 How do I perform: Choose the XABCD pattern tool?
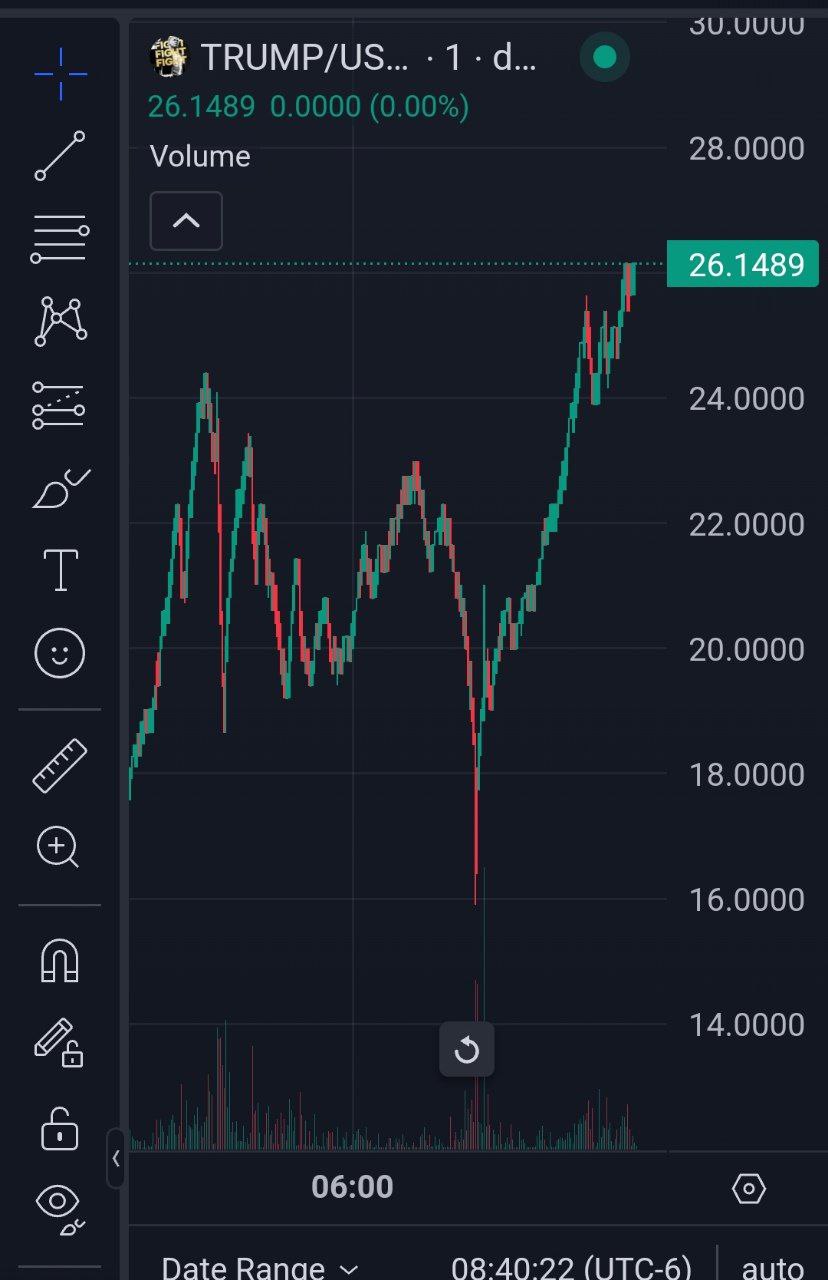point(60,321)
